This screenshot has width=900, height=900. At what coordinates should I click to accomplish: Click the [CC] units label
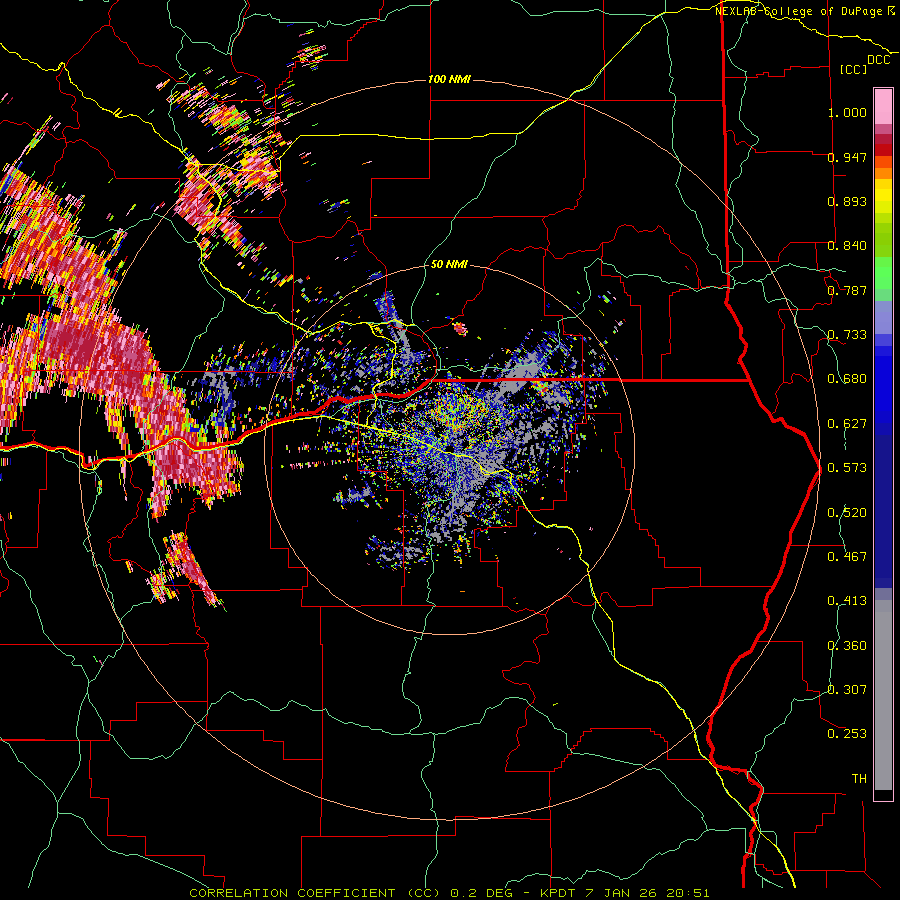tap(854, 69)
